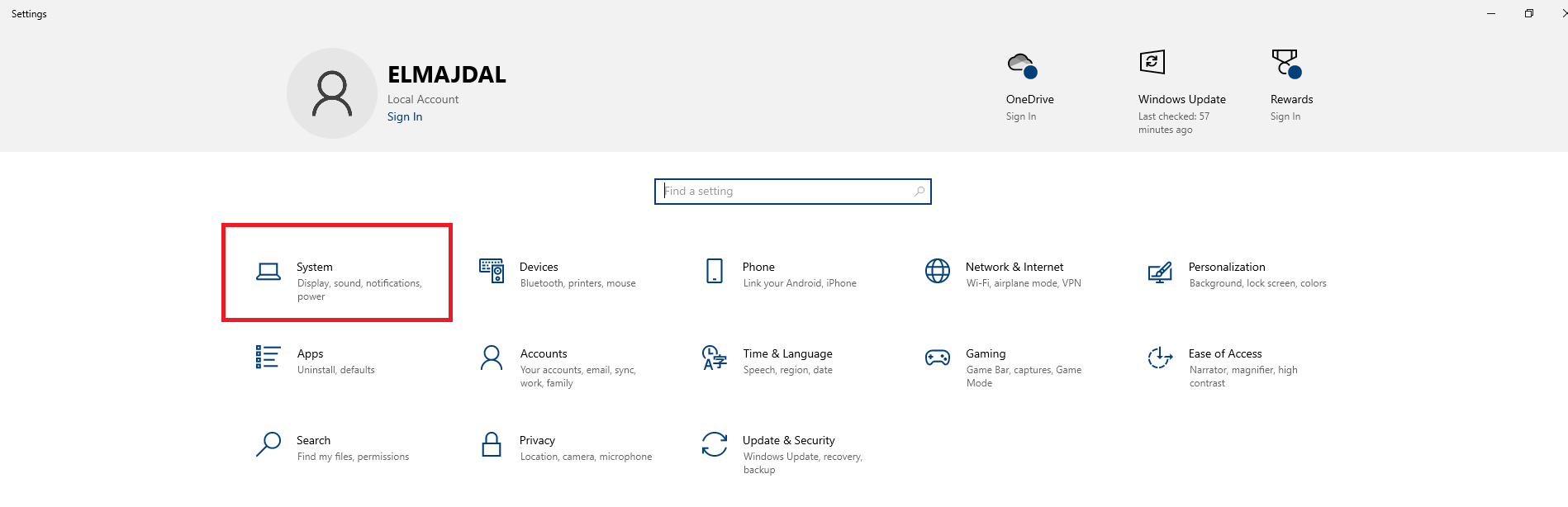Click the magnifier in Find a setting box
The image size is (1568, 507).
(919, 192)
